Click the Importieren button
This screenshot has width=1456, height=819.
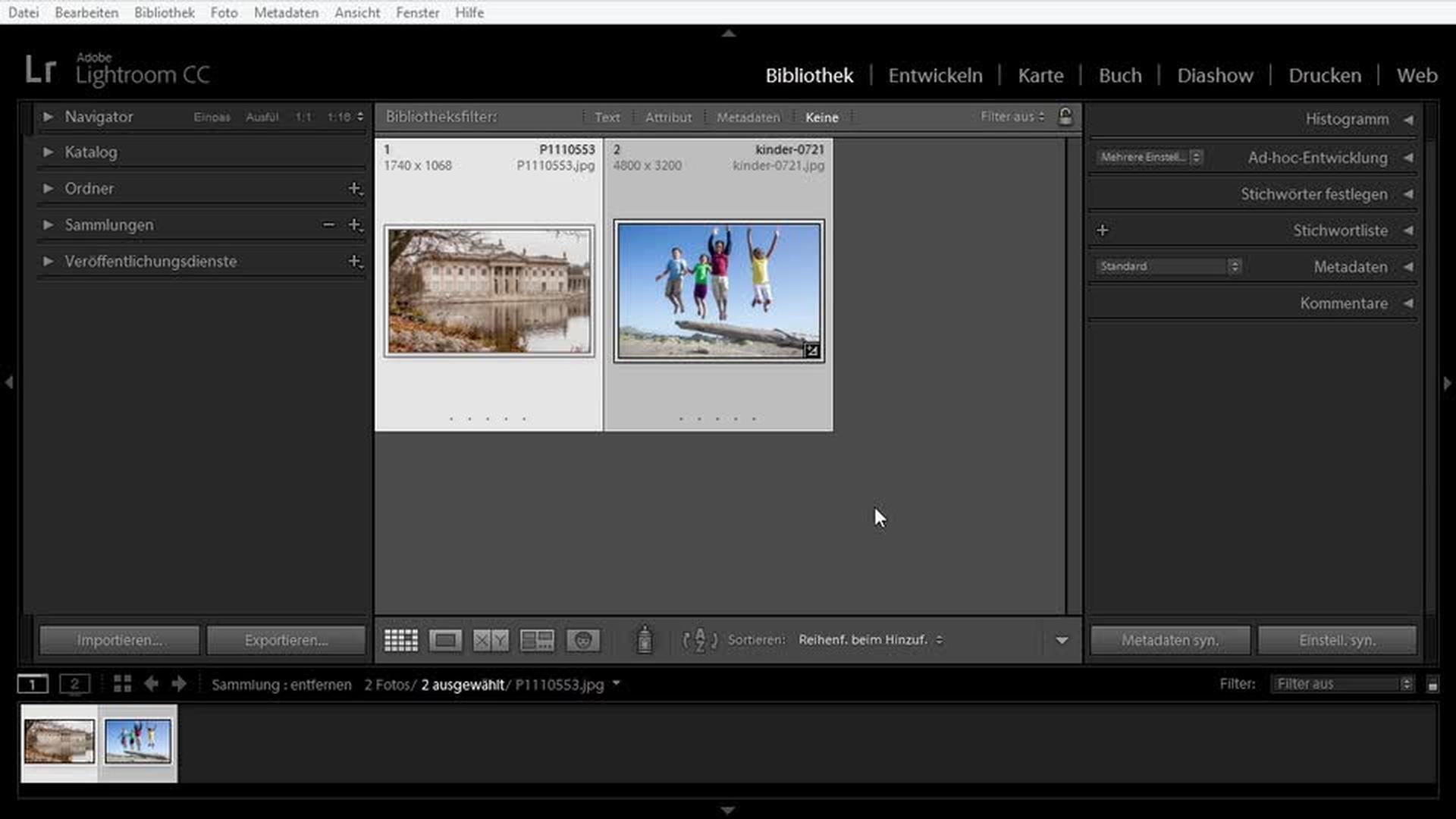click(119, 641)
